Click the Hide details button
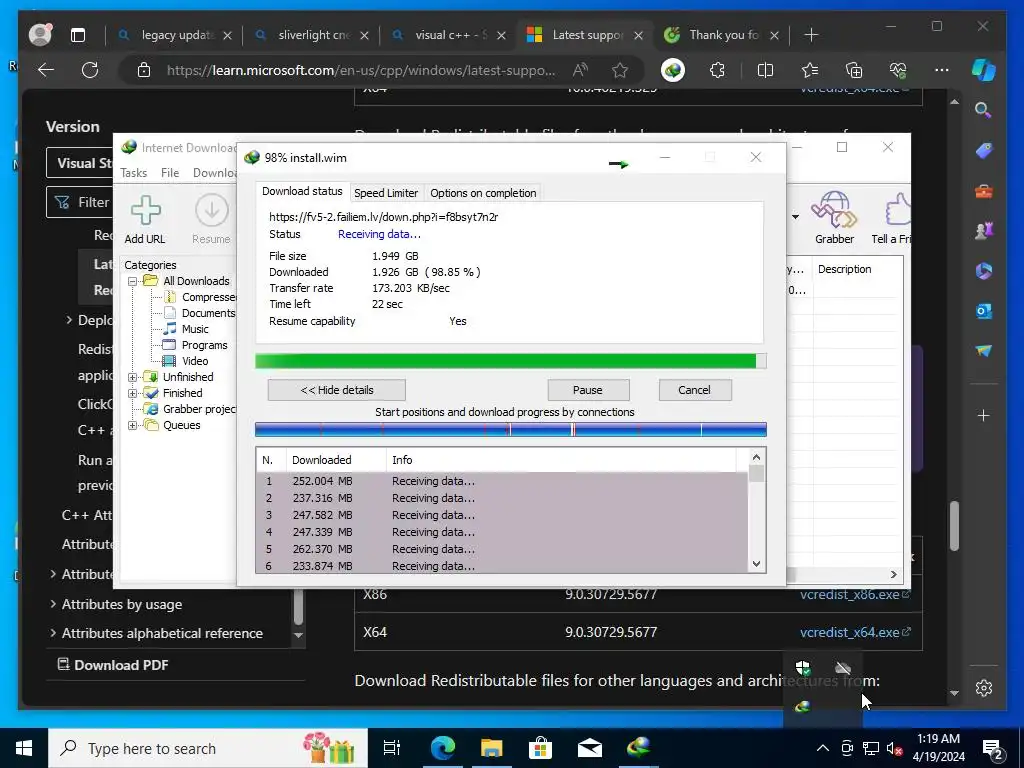The height and width of the screenshot is (768, 1024). point(336,390)
